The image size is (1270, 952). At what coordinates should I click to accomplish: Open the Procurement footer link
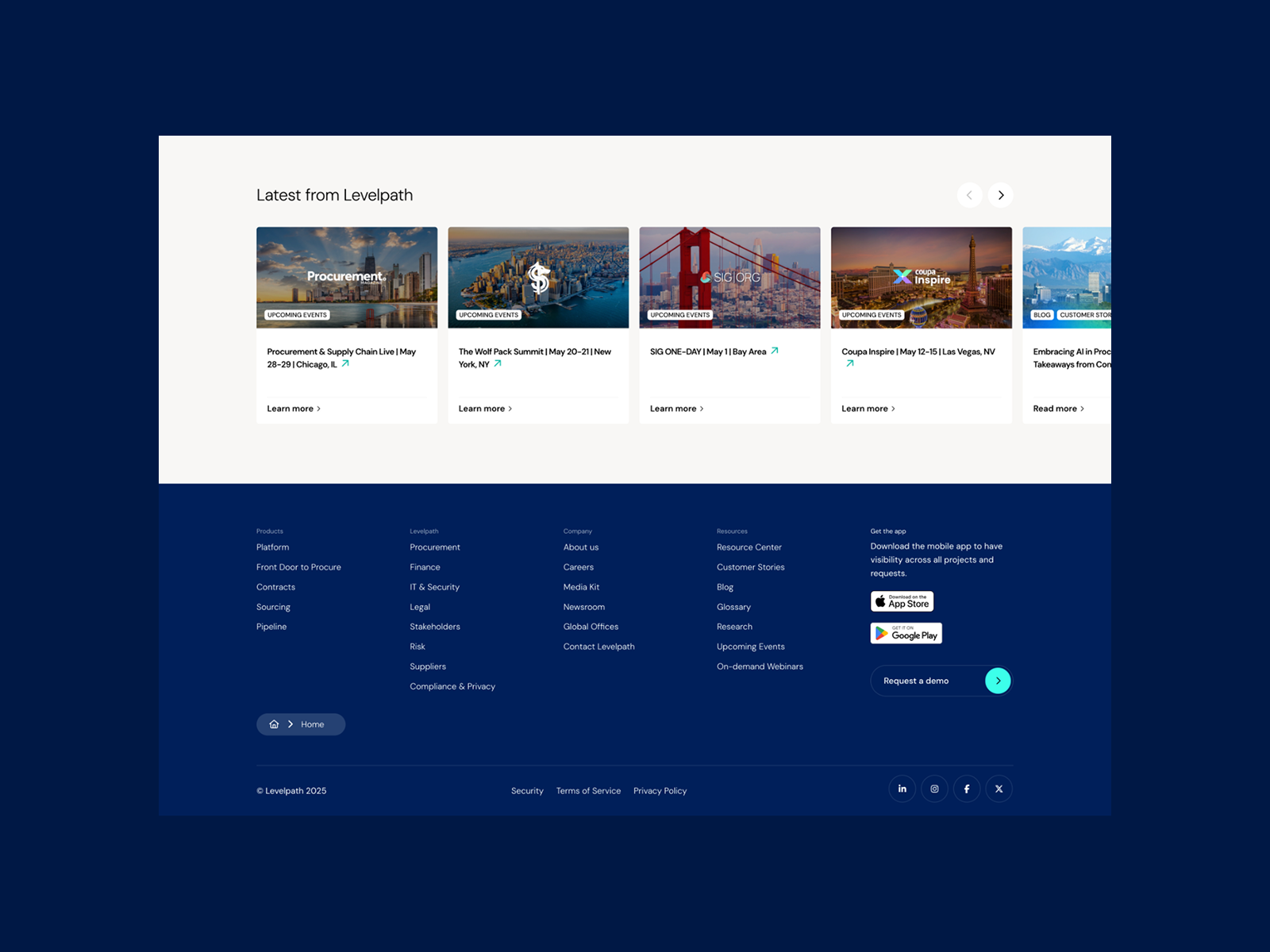pyautogui.click(x=435, y=547)
